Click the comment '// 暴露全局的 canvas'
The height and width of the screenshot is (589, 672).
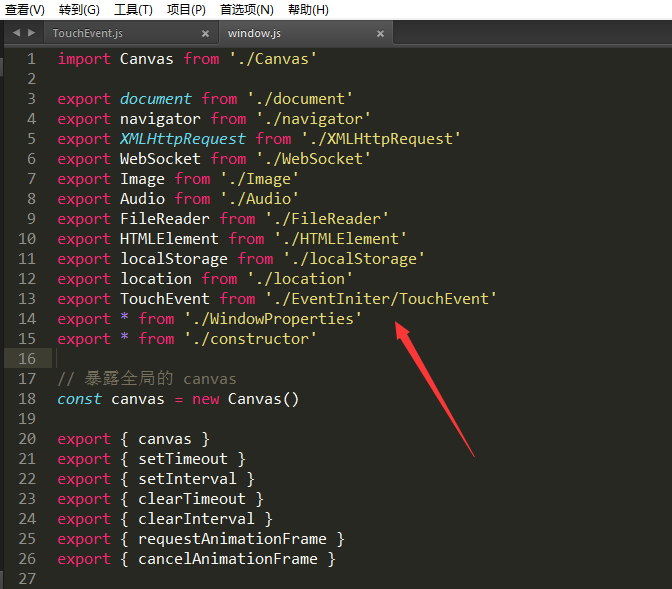click(x=147, y=379)
